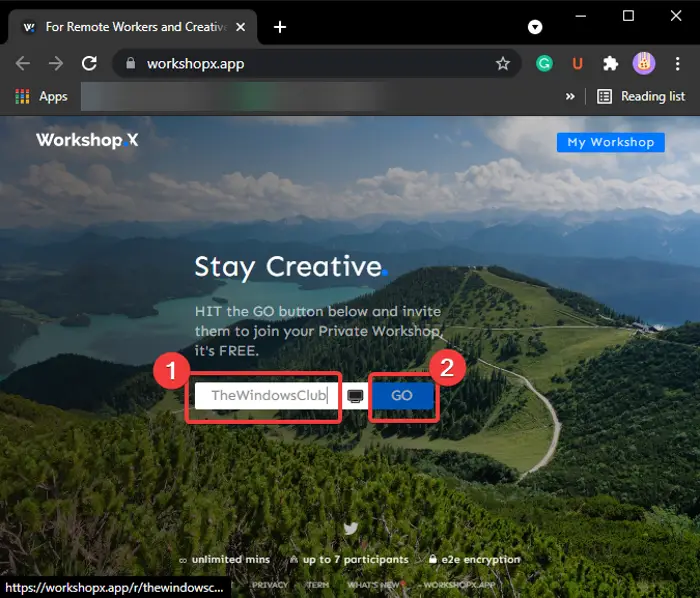Open the PRIVACY footer link
This screenshot has height=598, width=700.
click(x=270, y=585)
